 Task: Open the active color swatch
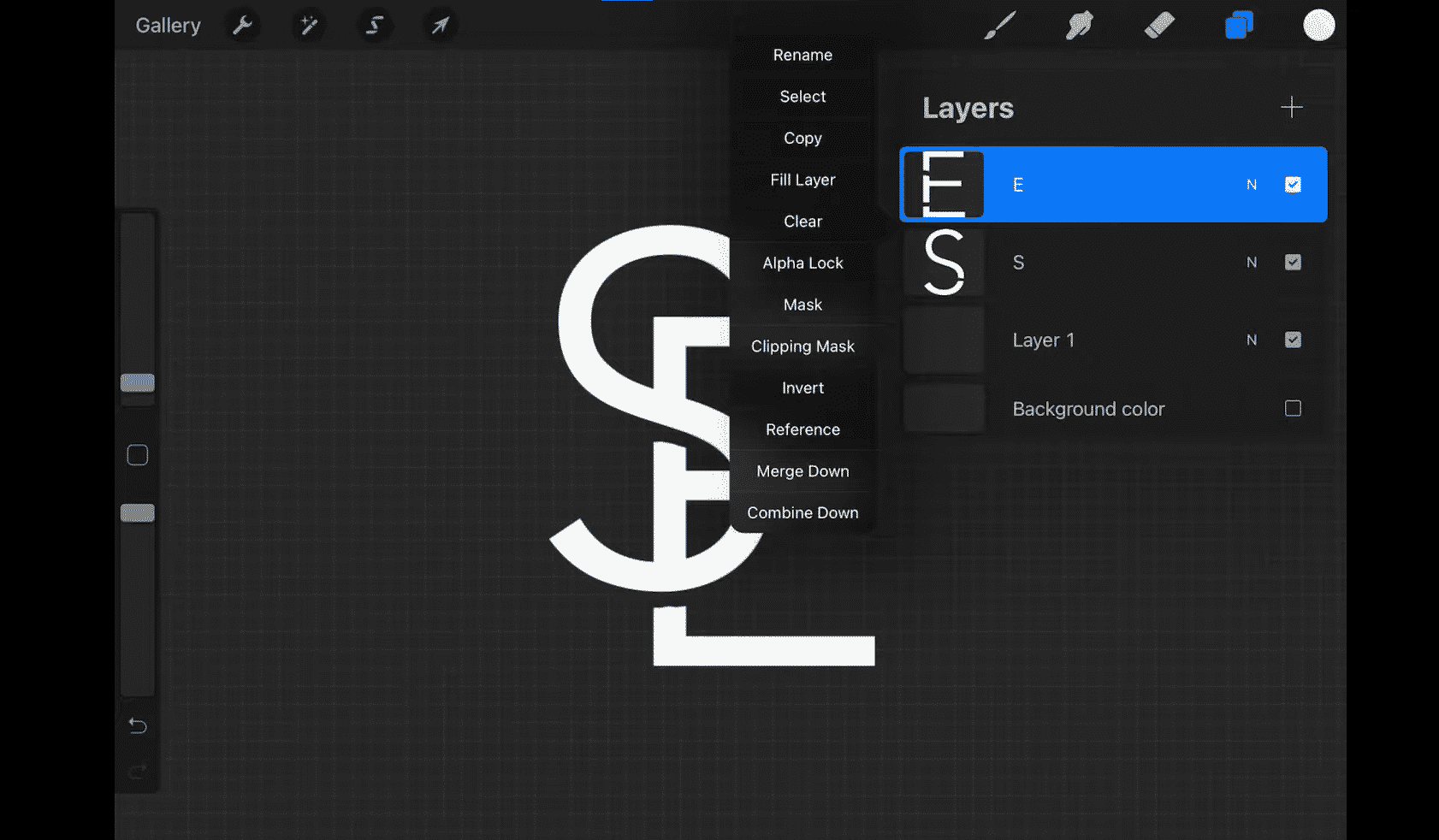click(x=1318, y=26)
